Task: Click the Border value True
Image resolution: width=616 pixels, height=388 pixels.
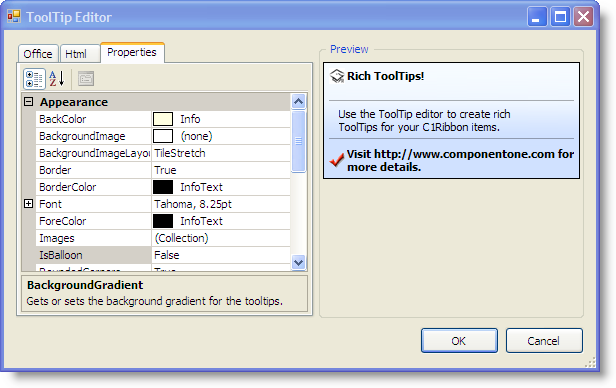Action: 165,170
